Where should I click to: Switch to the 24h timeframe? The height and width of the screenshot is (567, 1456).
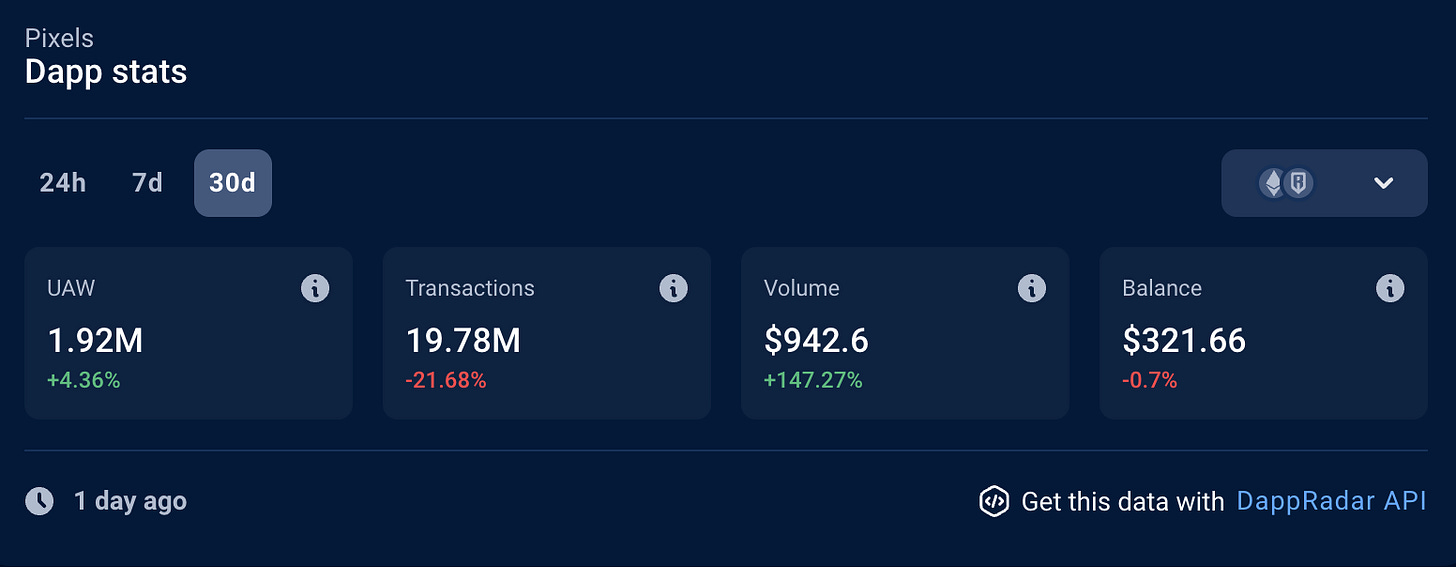tap(63, 183)
